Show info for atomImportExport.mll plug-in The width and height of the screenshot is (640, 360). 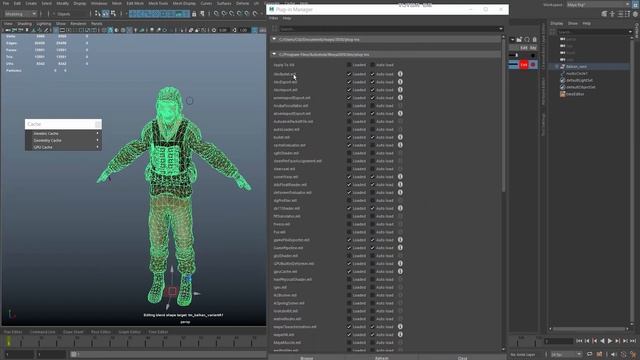click(x=400, y=113)
